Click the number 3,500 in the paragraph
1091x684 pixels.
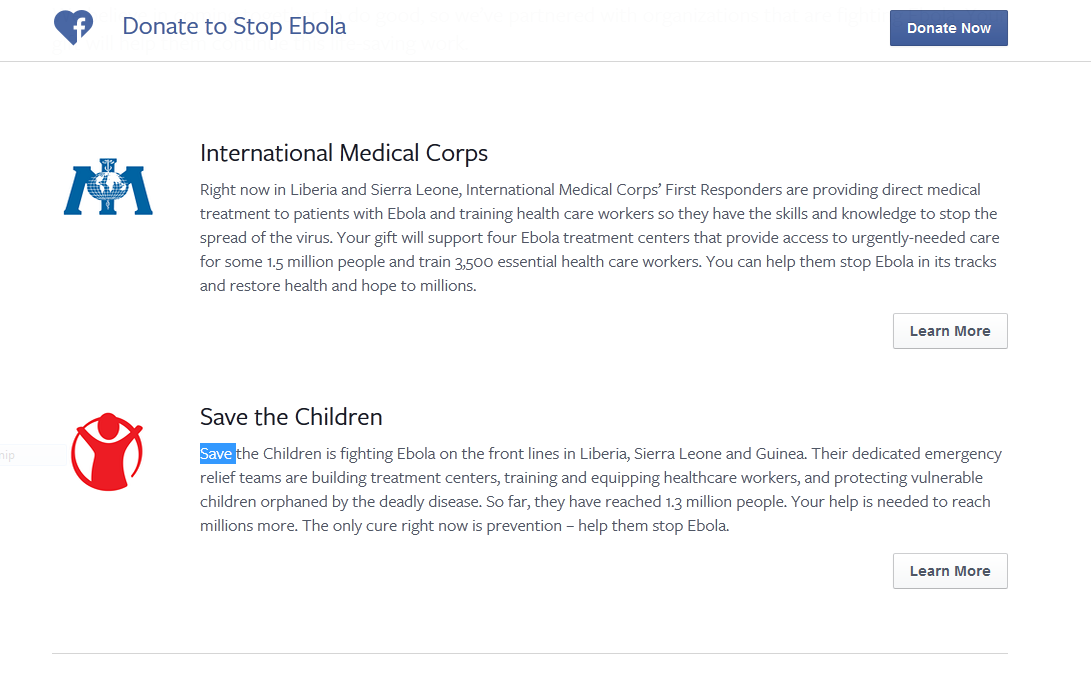coord(474,262)
